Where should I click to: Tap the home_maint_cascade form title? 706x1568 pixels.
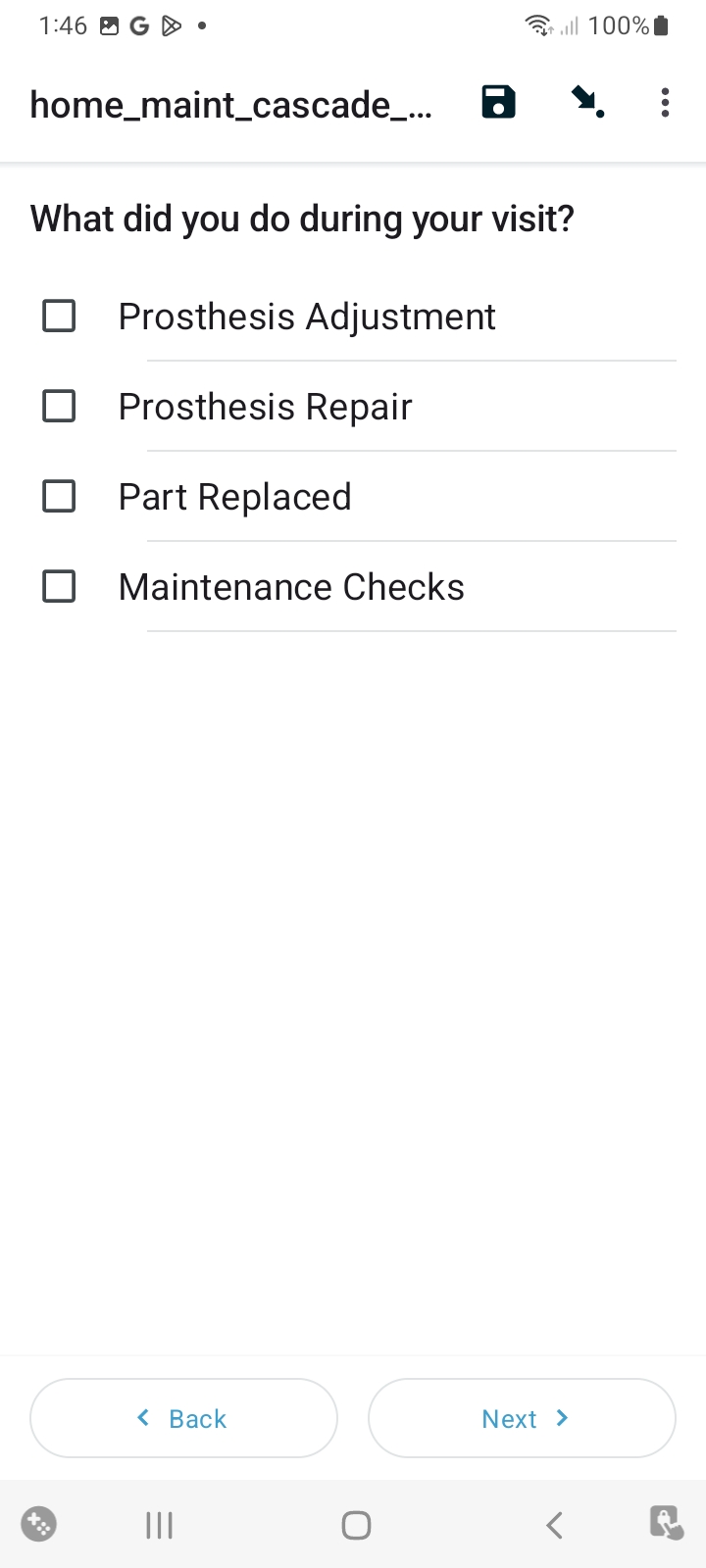point(230,104)
